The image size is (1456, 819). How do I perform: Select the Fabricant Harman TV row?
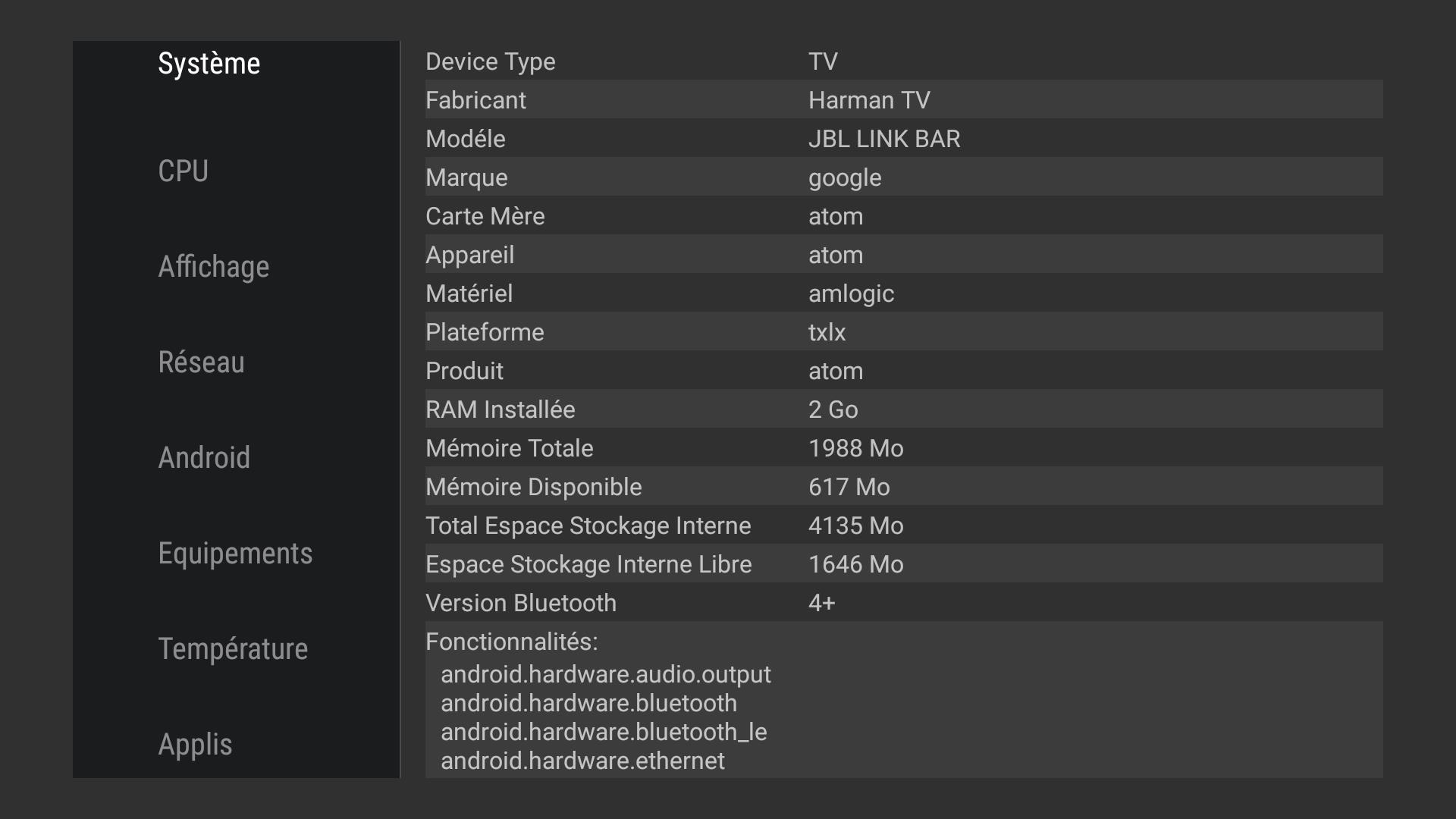tap(904, 99)
